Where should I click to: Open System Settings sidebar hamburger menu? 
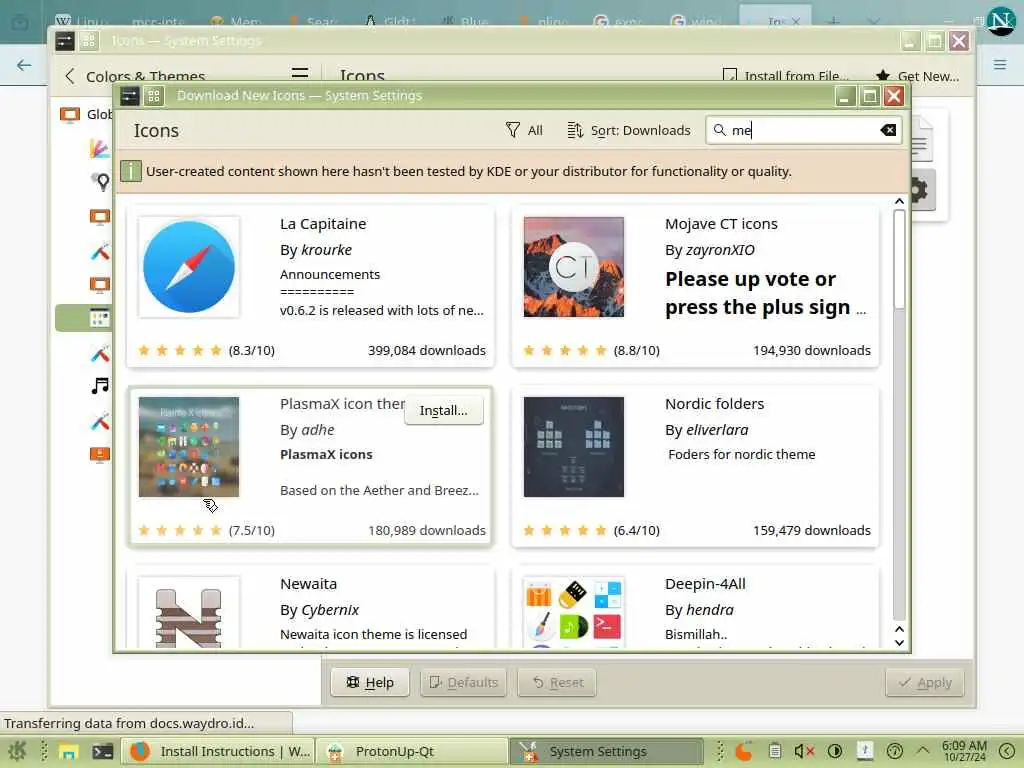click(x=300, y=75)
